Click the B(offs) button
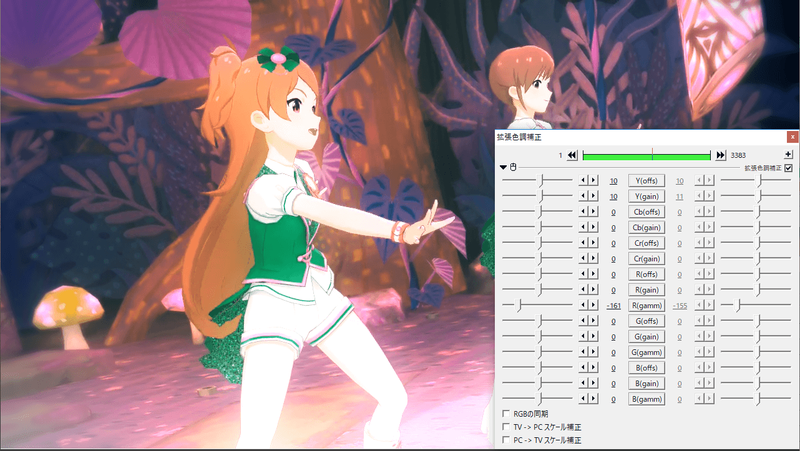This screenshot has height=451, width=800. pos(646,368)
